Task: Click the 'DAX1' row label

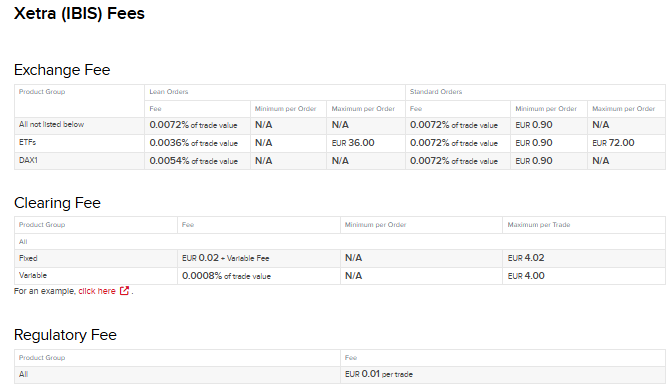Action: click(x=28, y=160)
